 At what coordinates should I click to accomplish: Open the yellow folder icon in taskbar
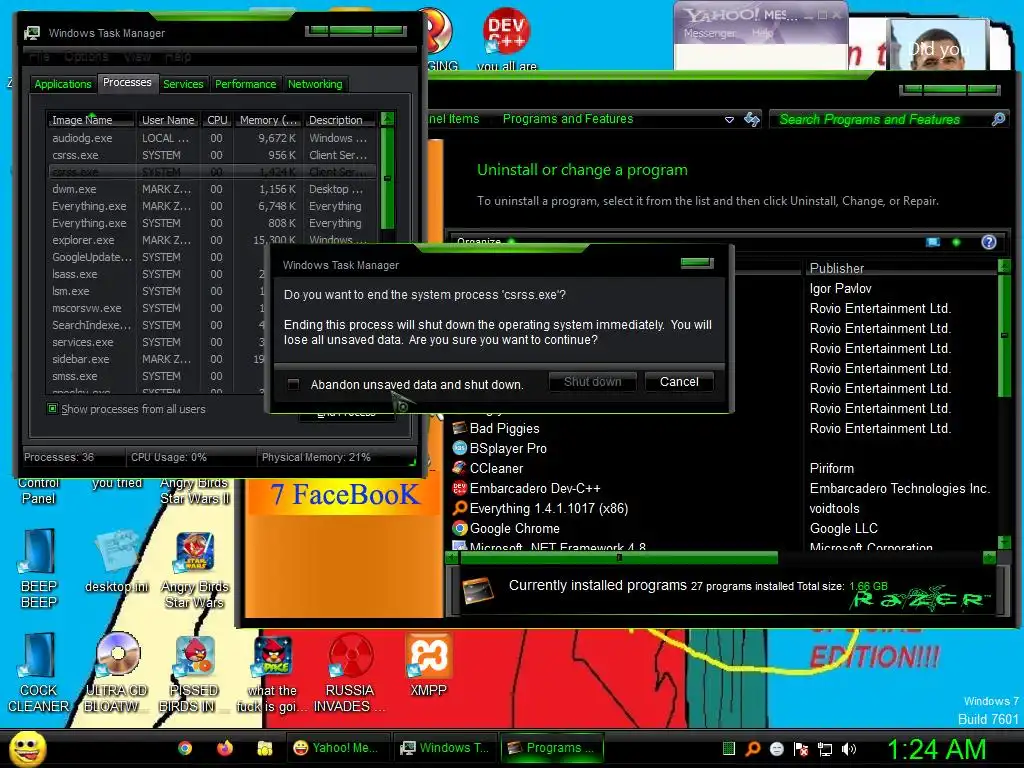coord(264,748)
